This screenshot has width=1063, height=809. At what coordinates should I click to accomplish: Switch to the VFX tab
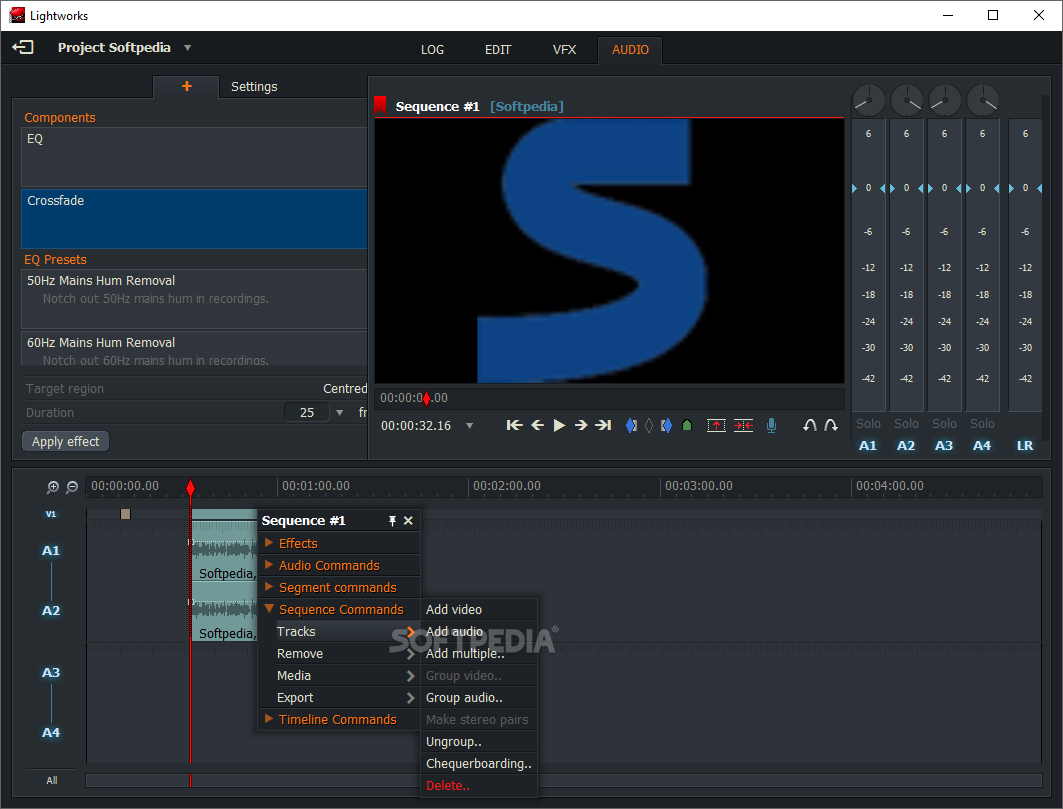pos(564,50)
